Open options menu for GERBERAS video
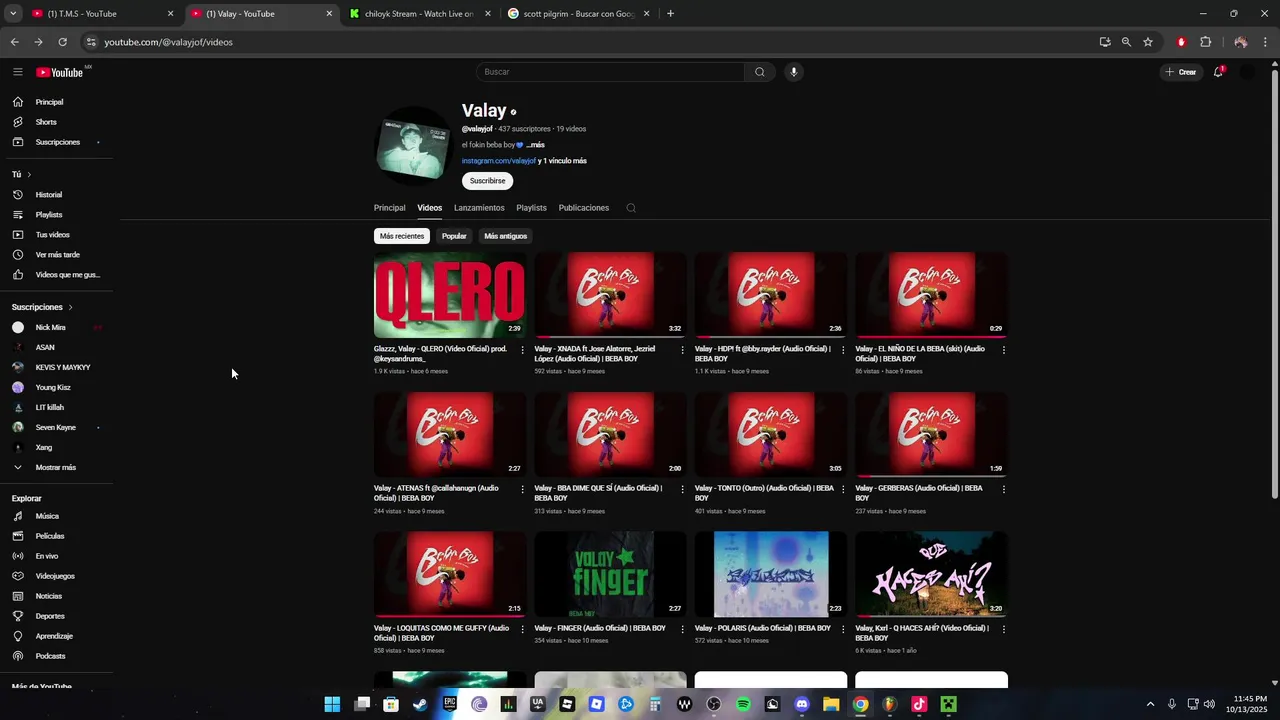The height and width of the screenshot is (720, 1280). click(x=1004, y=490)
